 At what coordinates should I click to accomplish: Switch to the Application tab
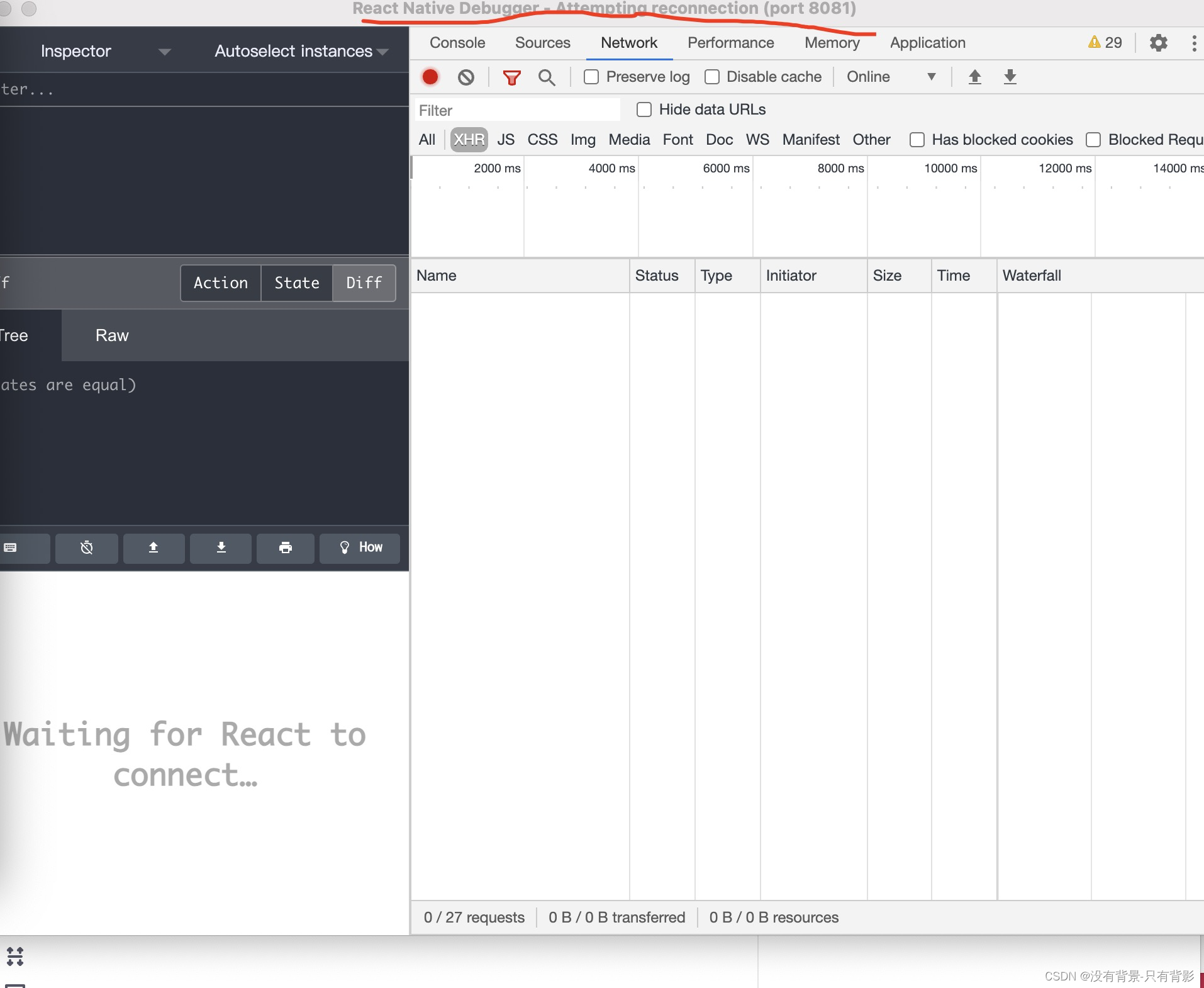click(928, 43)
